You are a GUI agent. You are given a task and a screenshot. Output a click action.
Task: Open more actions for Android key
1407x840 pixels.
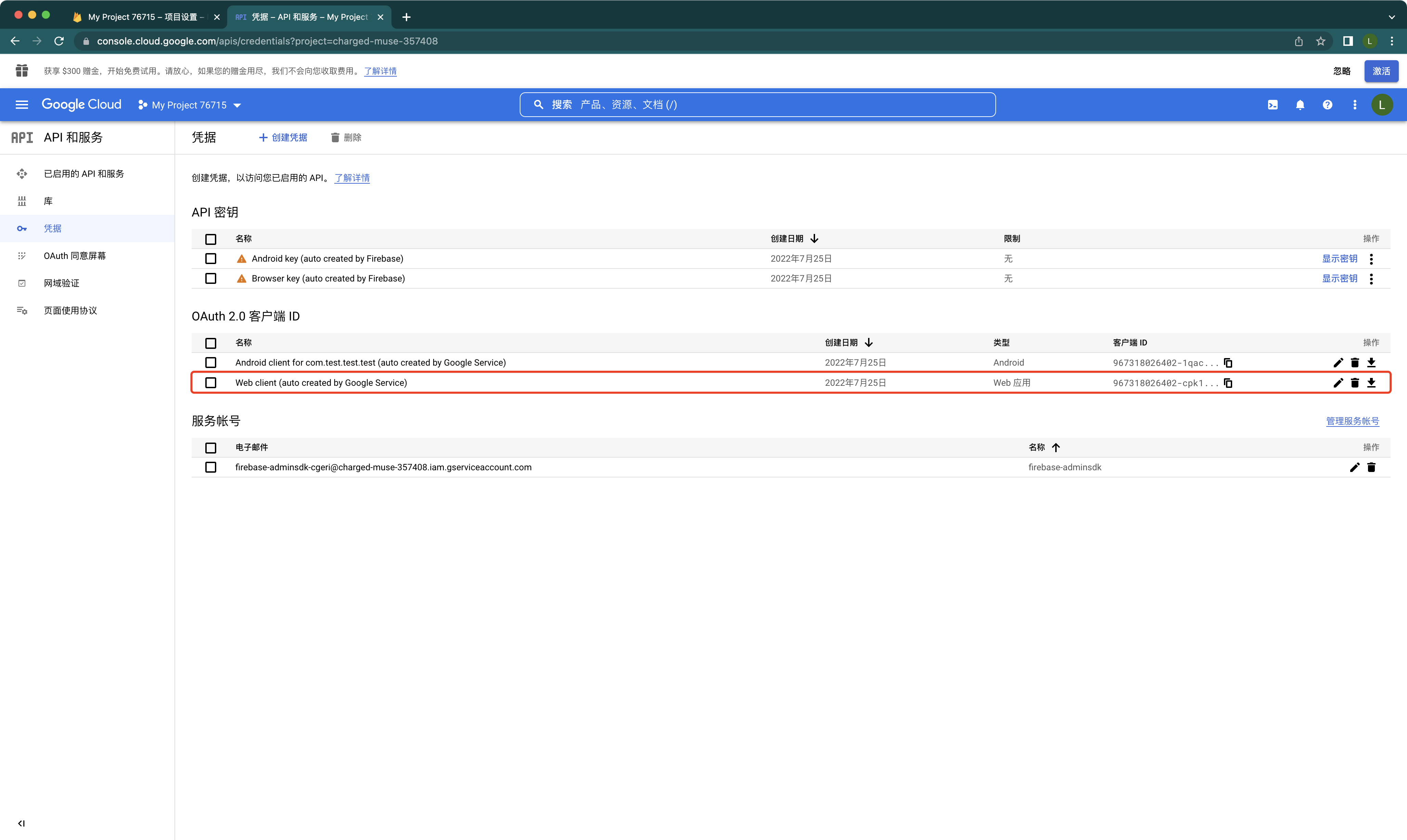1371,259
